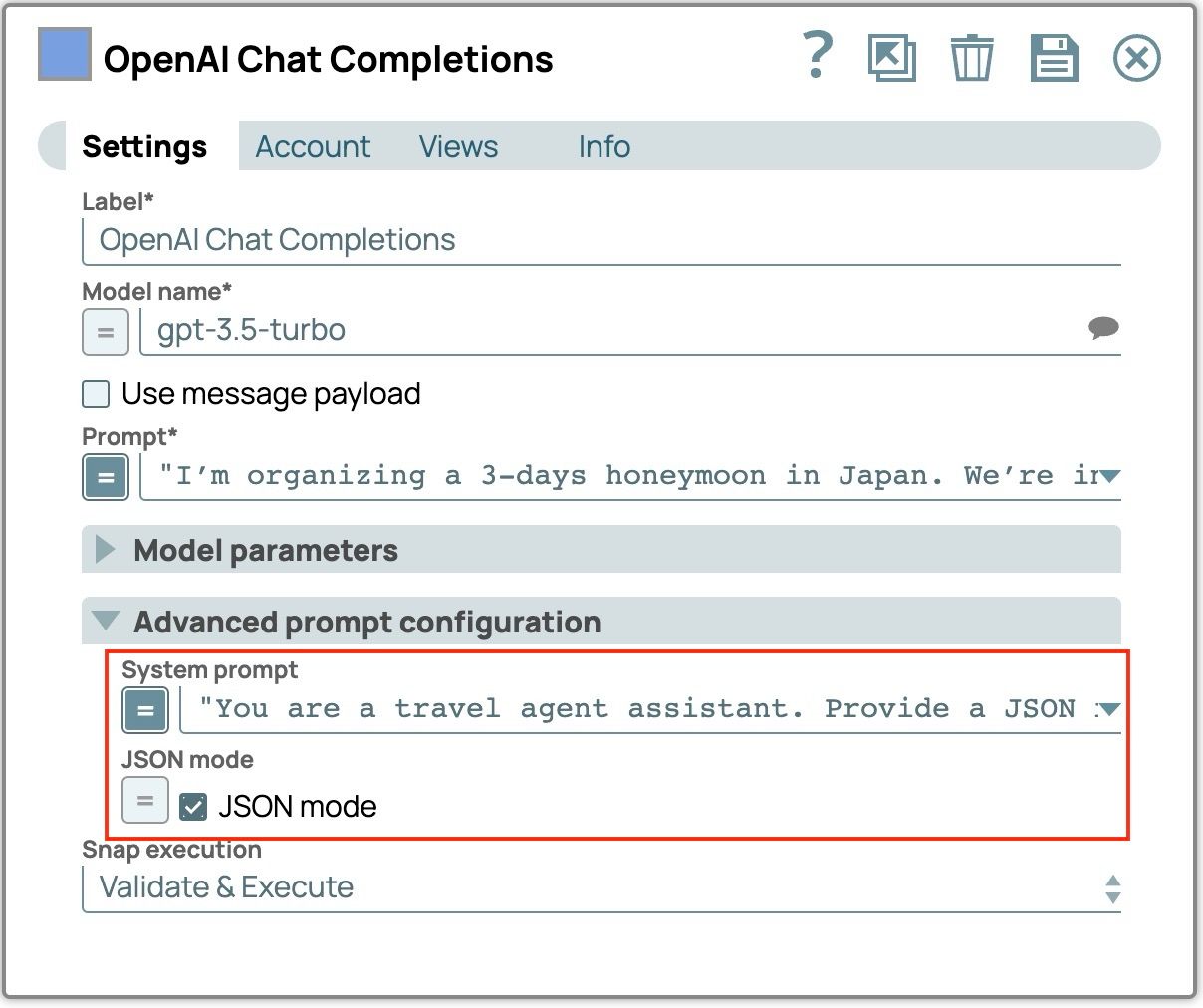
Task: Click the blue snap color square
Action: point(65,54)
